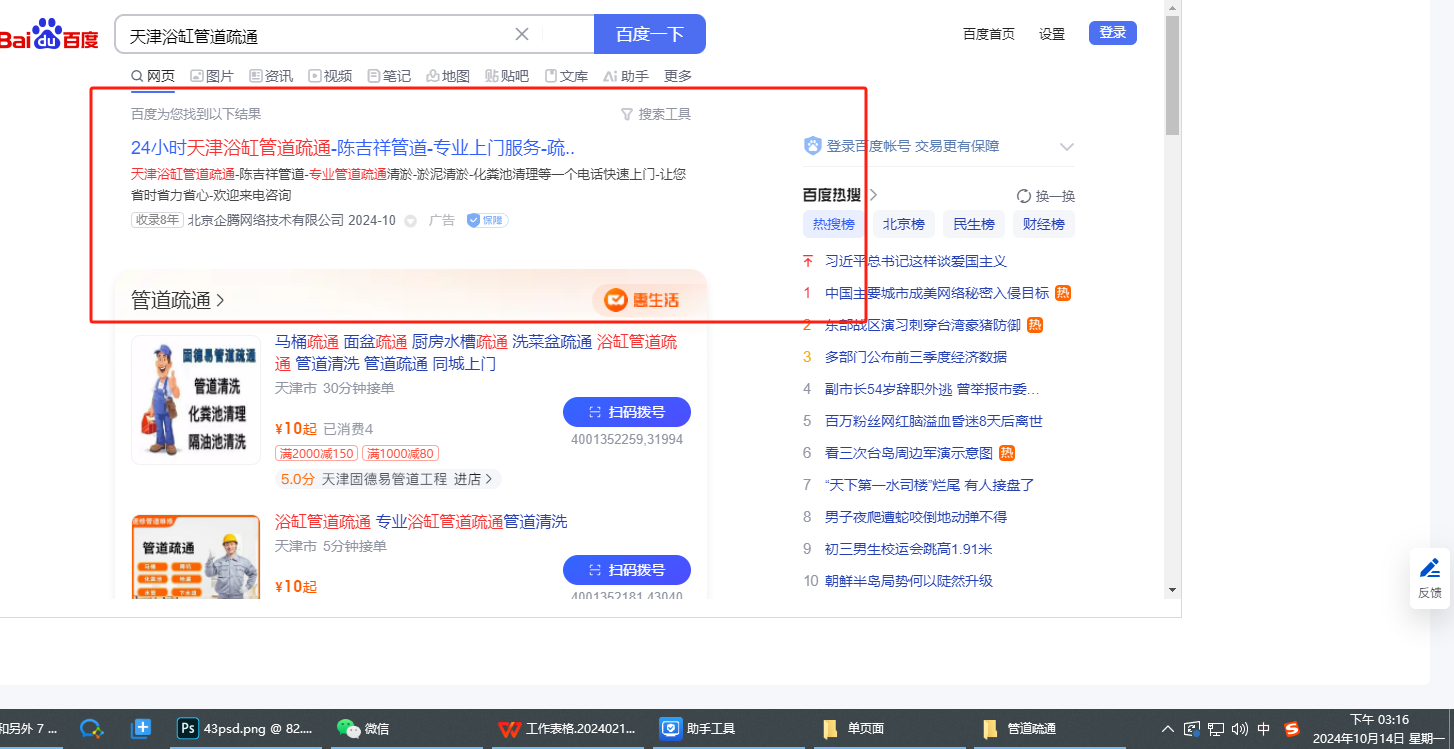Expand the 登录百度帐号 panel chevron
Viewport: 1454px width, 749px height.
(x=1067, y=147)
